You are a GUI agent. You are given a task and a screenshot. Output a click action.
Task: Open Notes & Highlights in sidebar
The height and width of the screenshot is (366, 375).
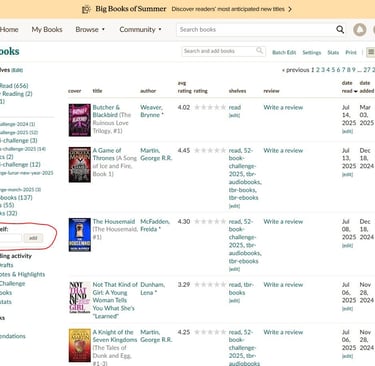coord(22,274)
